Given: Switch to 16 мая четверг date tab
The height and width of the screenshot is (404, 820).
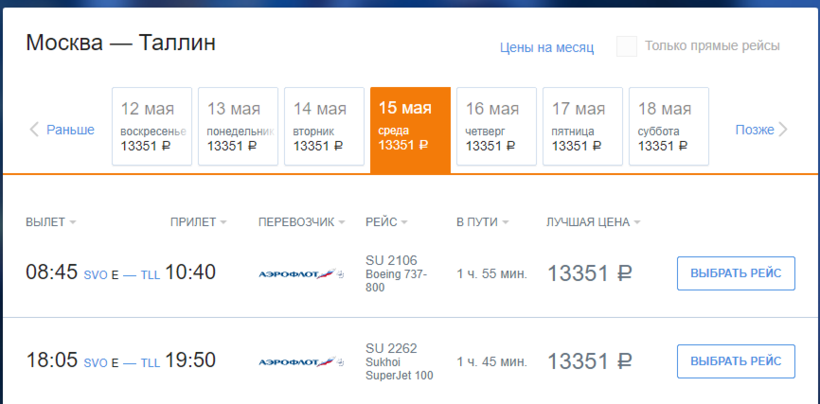Looking at the screenshot, I should click(x=496, y=127).
